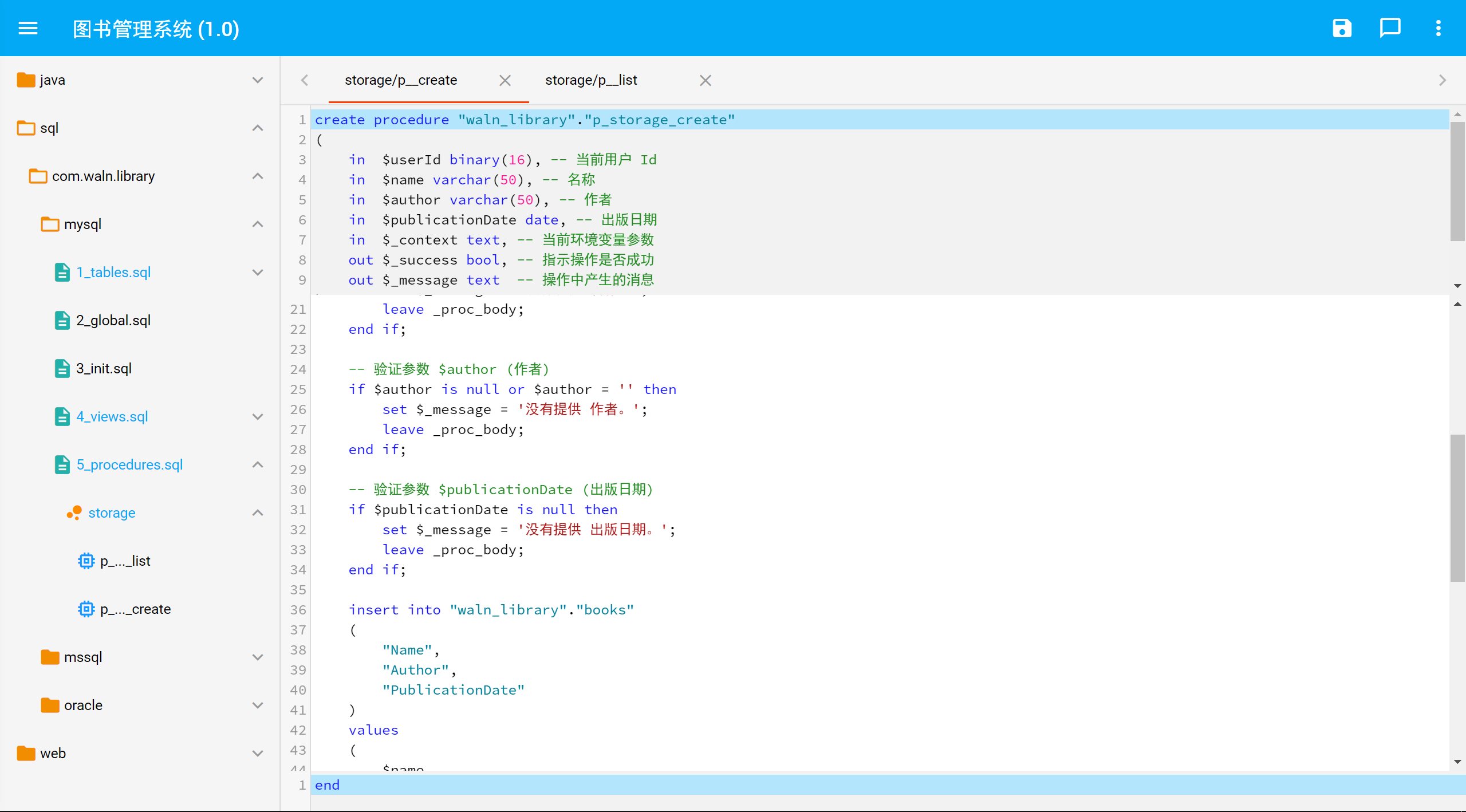Click the 4_views.sql file icon
Image resolution: width=1466 pixels, height=812 pixels.
pos(62,417)
